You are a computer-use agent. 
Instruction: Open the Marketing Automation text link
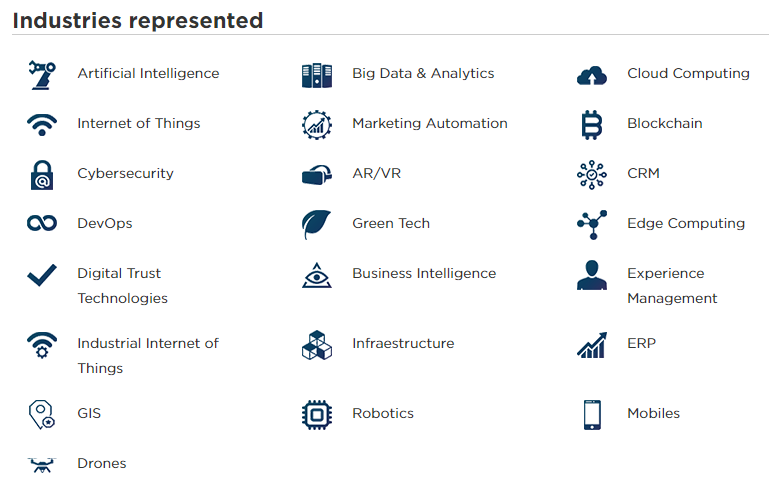(x=430, y=123)
